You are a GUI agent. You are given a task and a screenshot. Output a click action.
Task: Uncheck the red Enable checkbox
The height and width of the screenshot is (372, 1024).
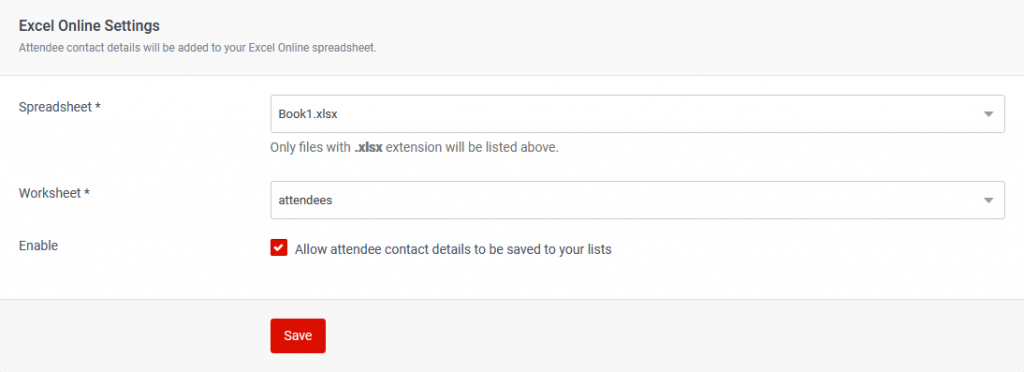[279, 248]
